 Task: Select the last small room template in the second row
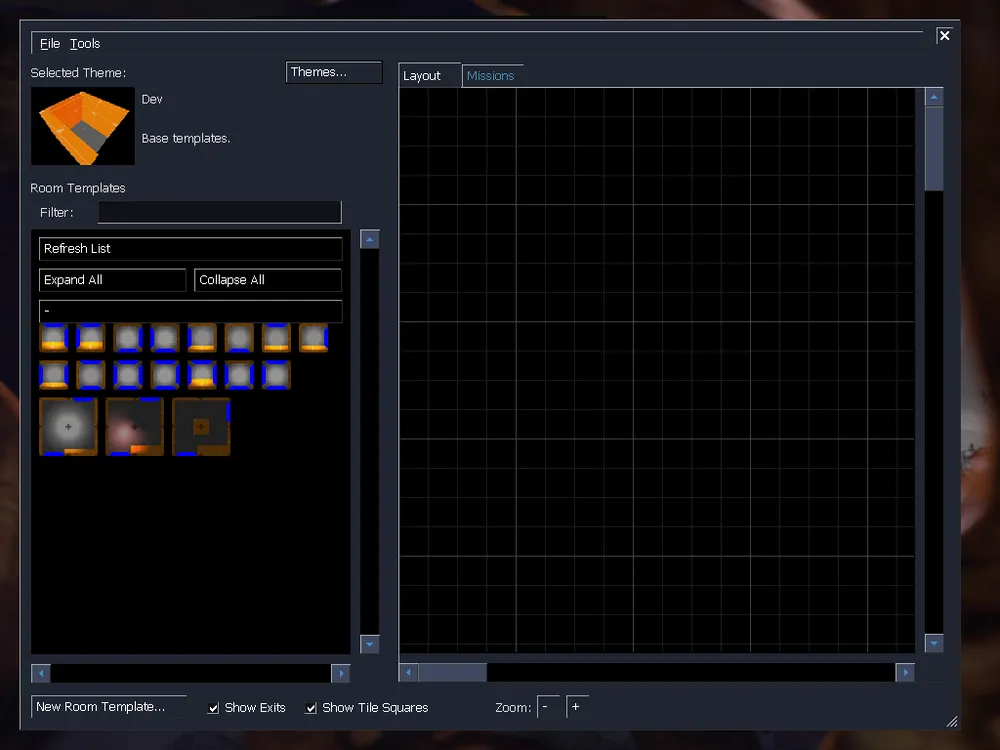276,375
